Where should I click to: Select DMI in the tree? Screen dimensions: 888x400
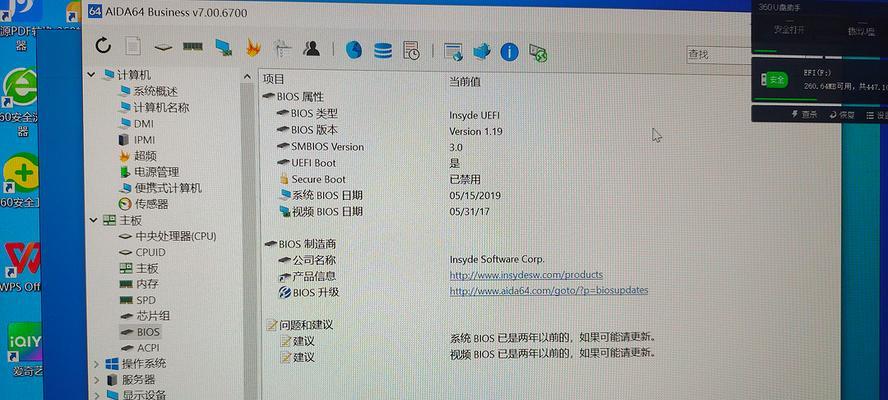[x=137, y=124]
